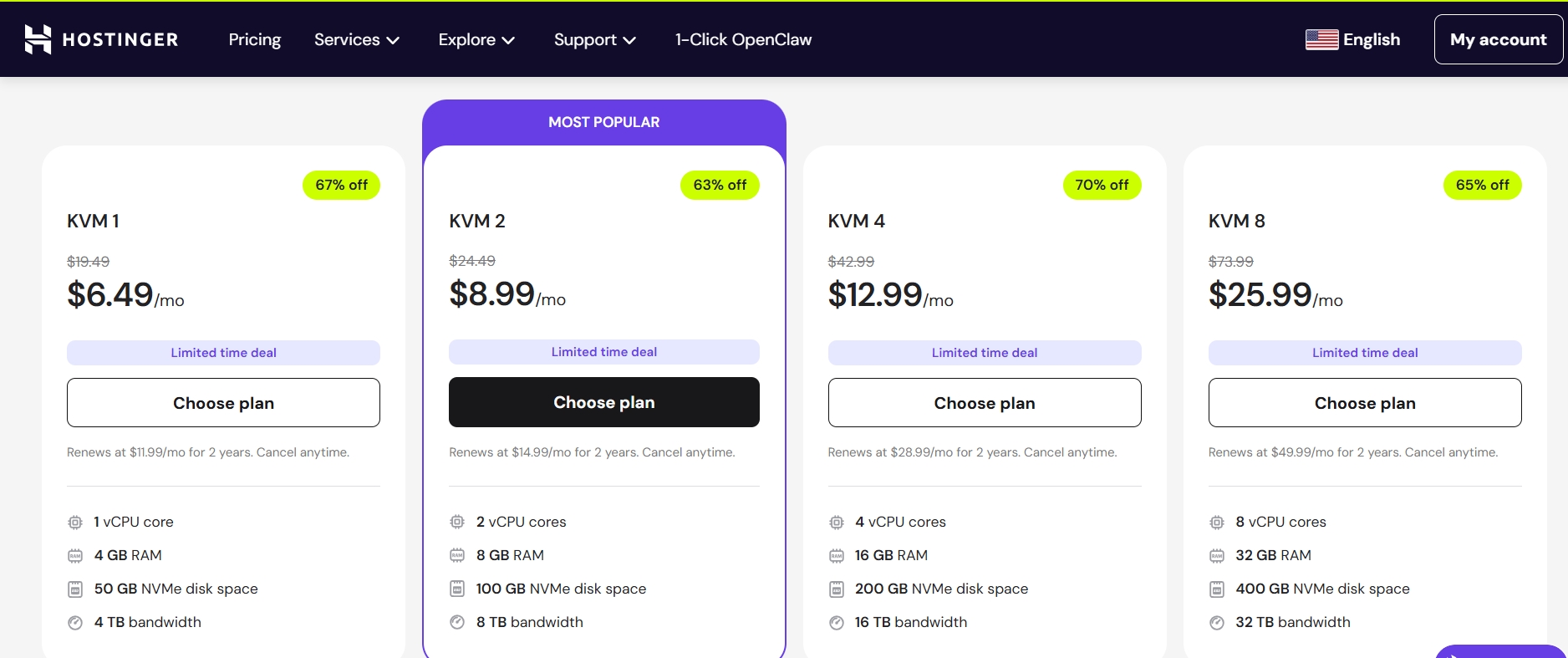Click the RAM icon next to 32 GB RAM
The image size is (1568, 658).
[1217, 556]
